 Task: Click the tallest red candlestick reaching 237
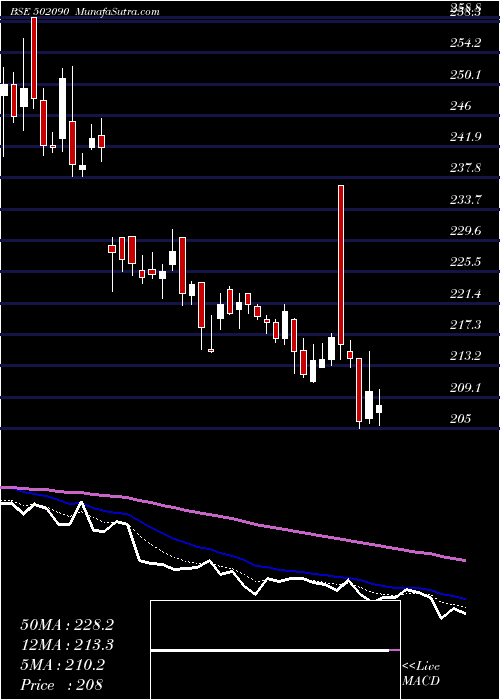(341, 265)
